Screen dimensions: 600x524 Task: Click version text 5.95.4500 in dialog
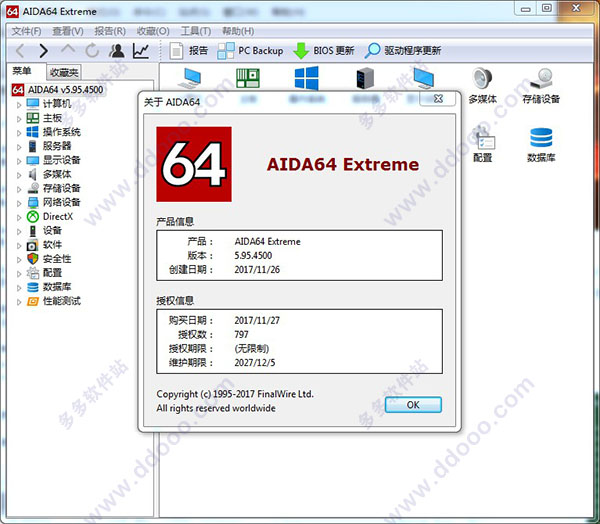tap(253, 255)
